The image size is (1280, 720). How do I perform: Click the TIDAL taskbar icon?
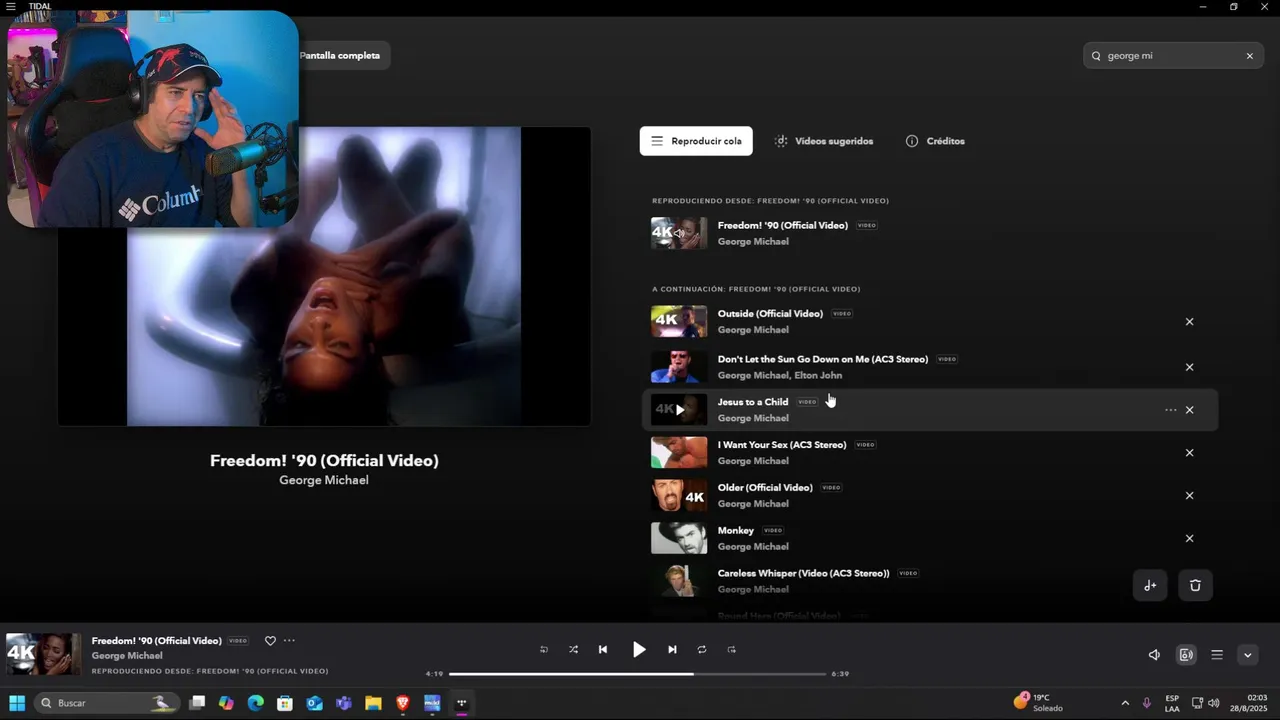(462, 703)
